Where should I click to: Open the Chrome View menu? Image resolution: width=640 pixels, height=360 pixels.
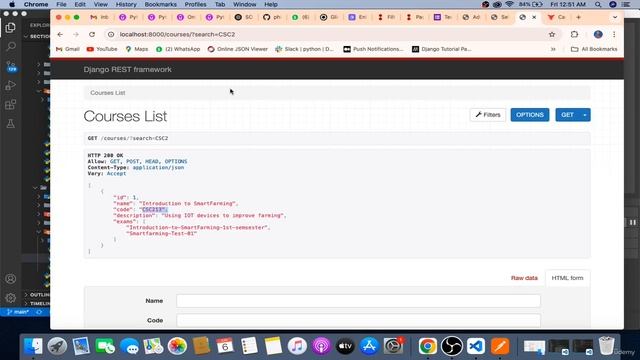[100, 4]
